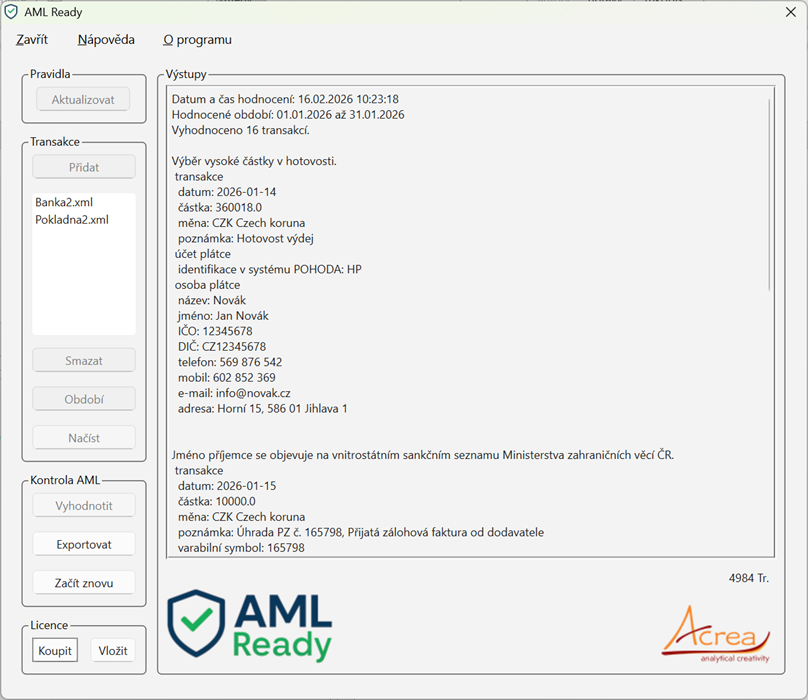Select Pokladna2.xml in the transaction list

point(72,219)
